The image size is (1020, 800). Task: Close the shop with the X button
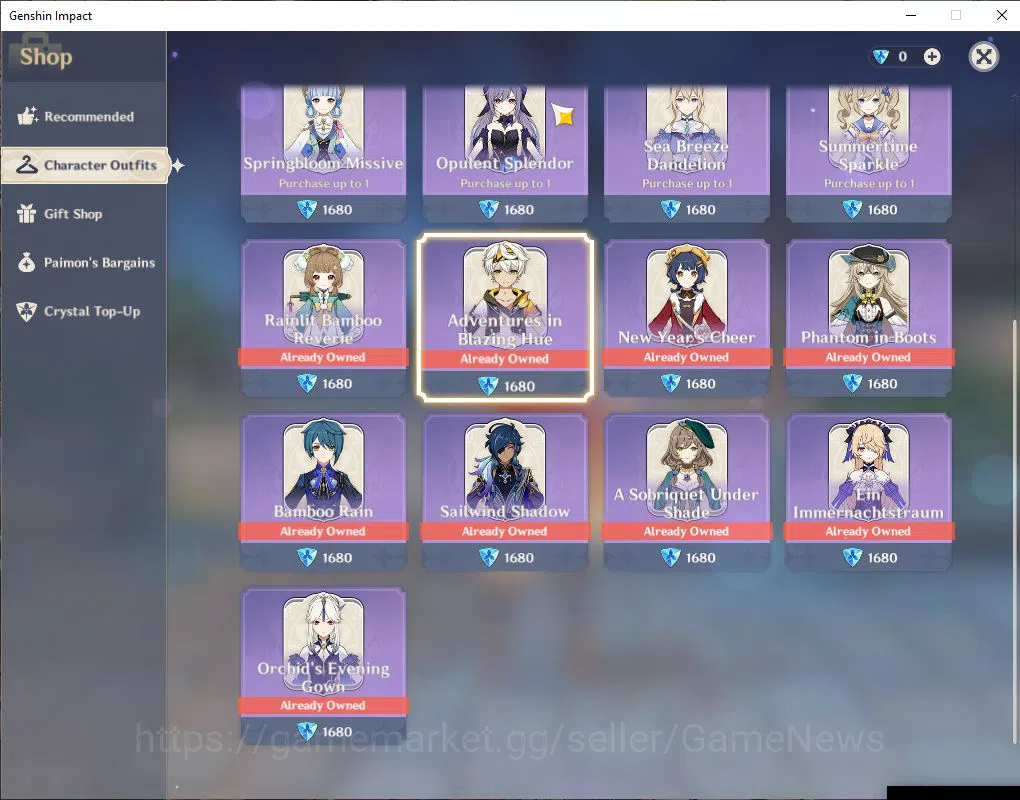pos(984,57)
